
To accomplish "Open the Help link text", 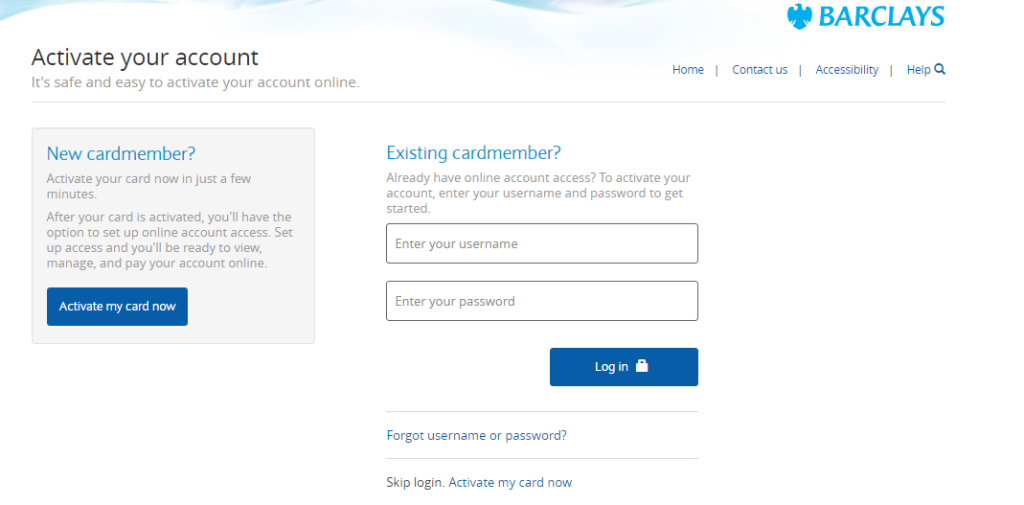I will [x=918, y=70].
